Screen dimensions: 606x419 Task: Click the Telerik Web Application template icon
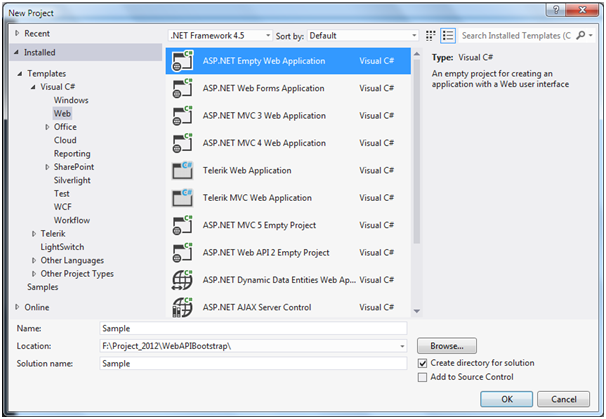coord(182,170)
